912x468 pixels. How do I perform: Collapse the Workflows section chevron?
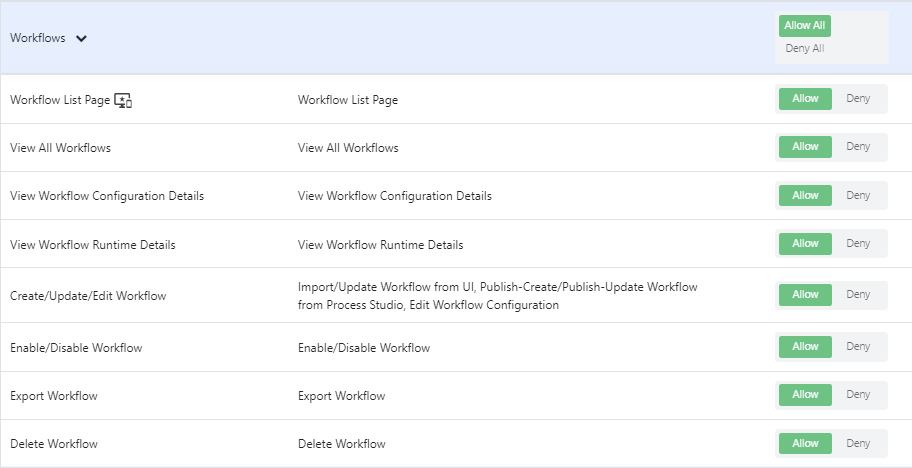[81, 39]
